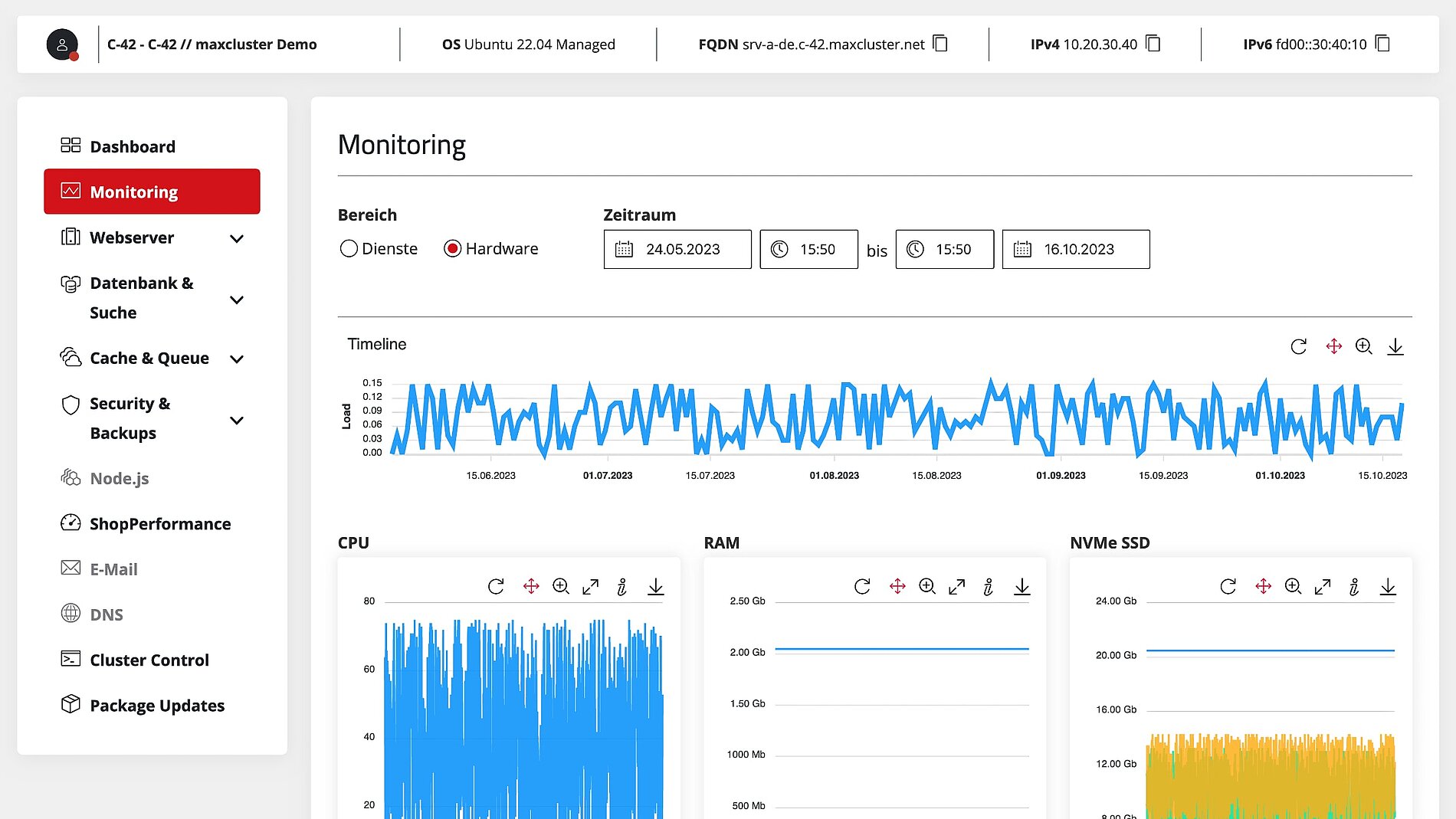Image resolution: width=1456 pixels, height=819 pixels.
Task: Expand the Datenbank & Suche section
Action: [237, 300]
